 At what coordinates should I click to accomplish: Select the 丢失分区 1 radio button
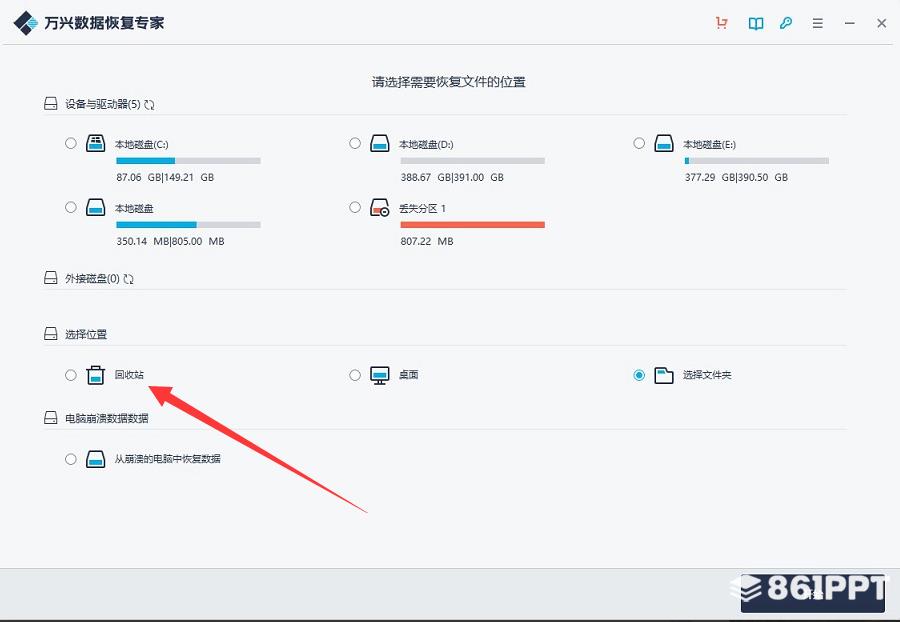point(355,207)
